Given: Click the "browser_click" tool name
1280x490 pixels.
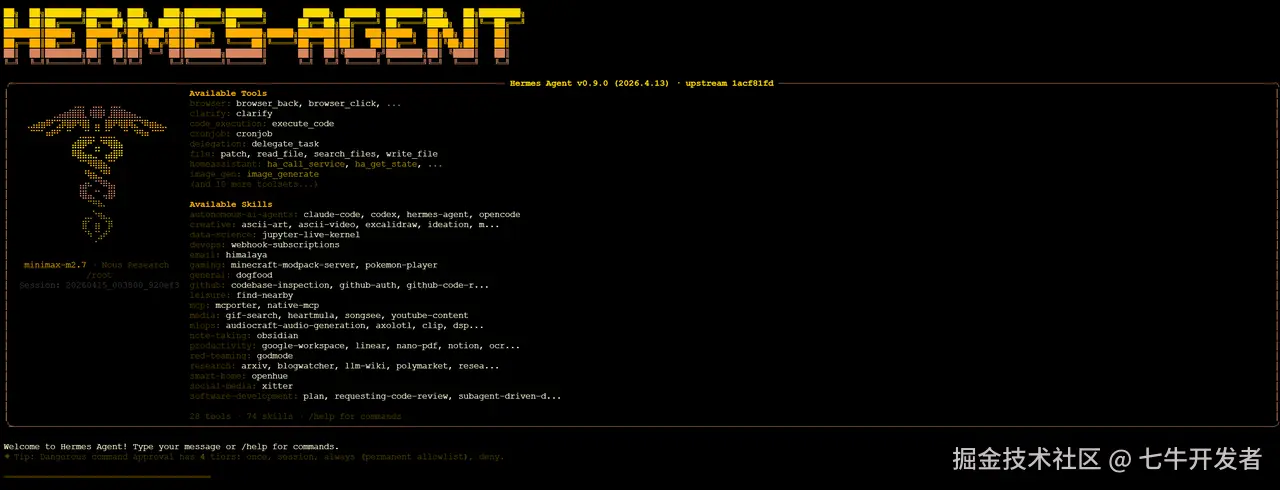Looking at the screenshot, I should (x=343, y=103).
